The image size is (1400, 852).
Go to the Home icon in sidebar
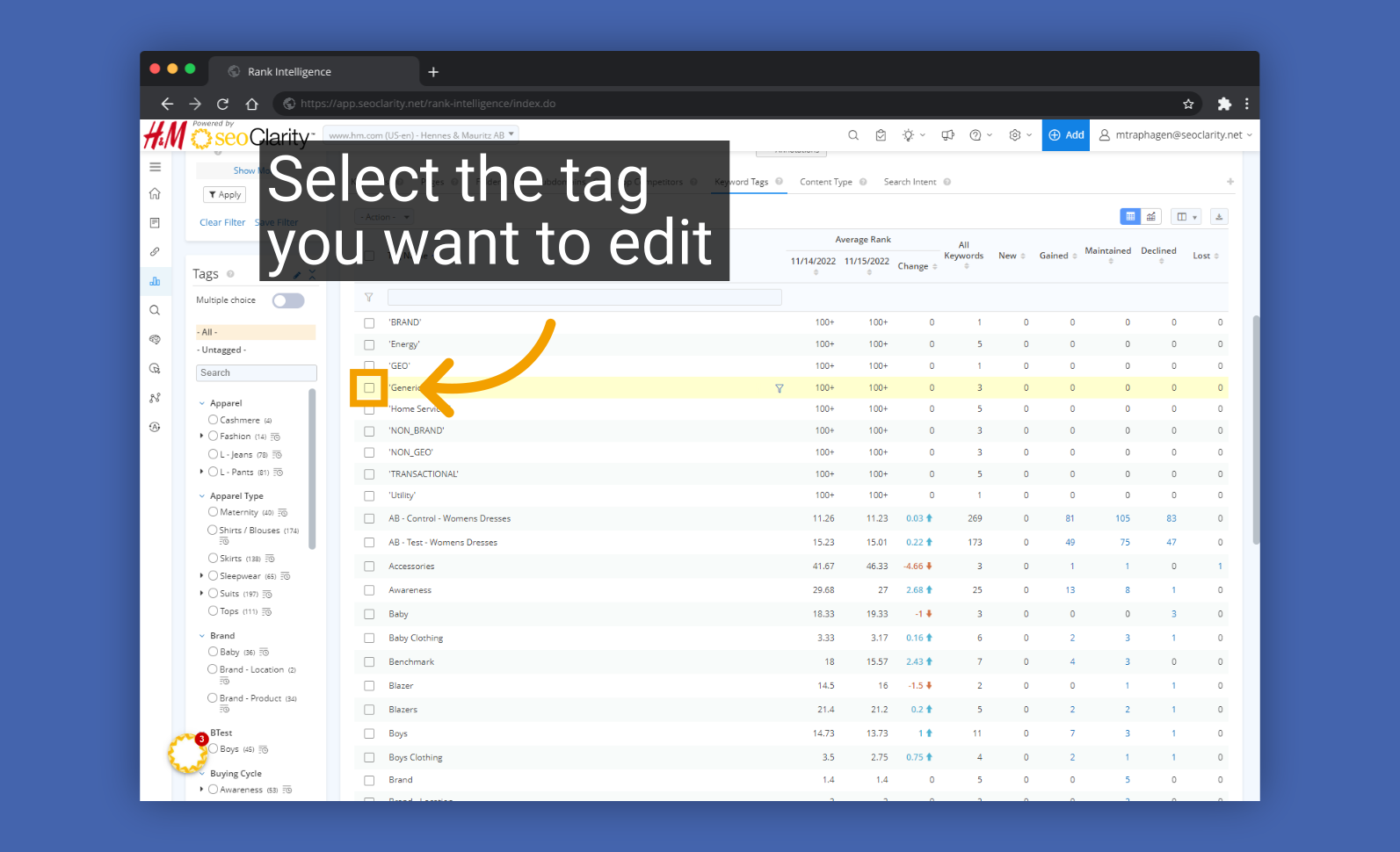coord(155,193)
